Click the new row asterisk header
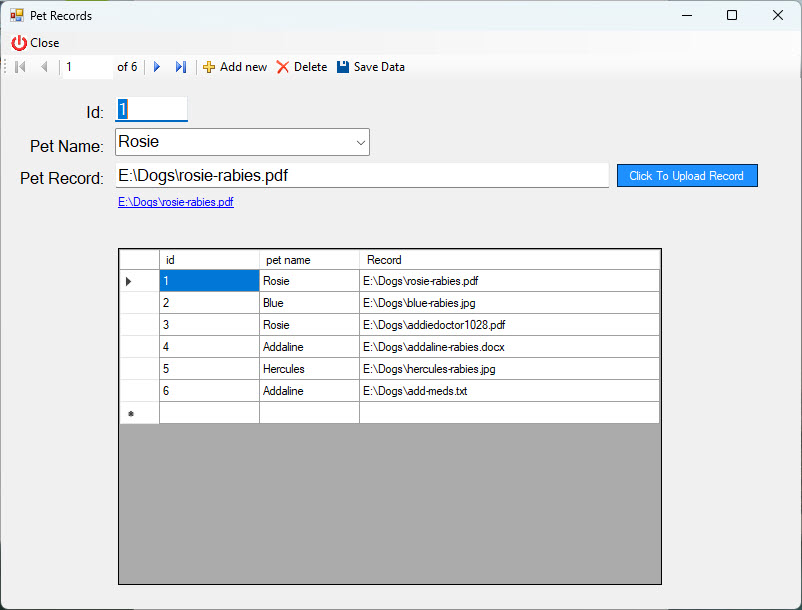The height and width of the screenshot is (610, 802). 139,413
